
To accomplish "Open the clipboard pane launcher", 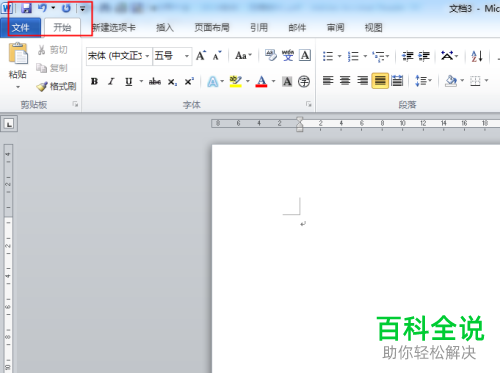I will (75, 105).
